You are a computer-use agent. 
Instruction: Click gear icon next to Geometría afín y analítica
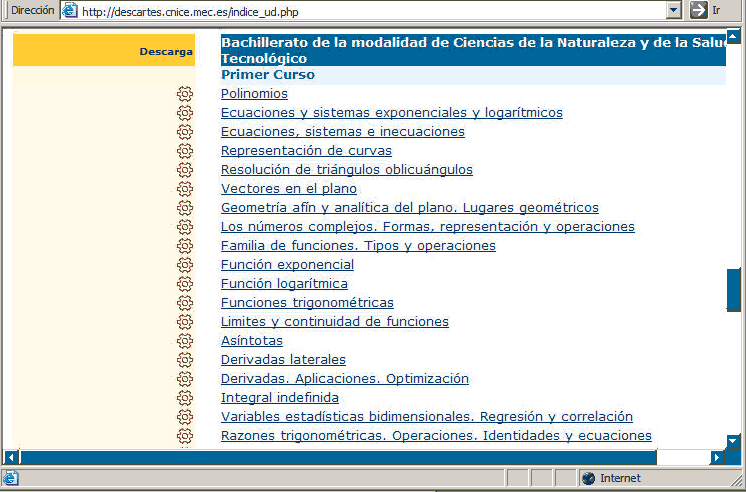click(x=185, y=208)
